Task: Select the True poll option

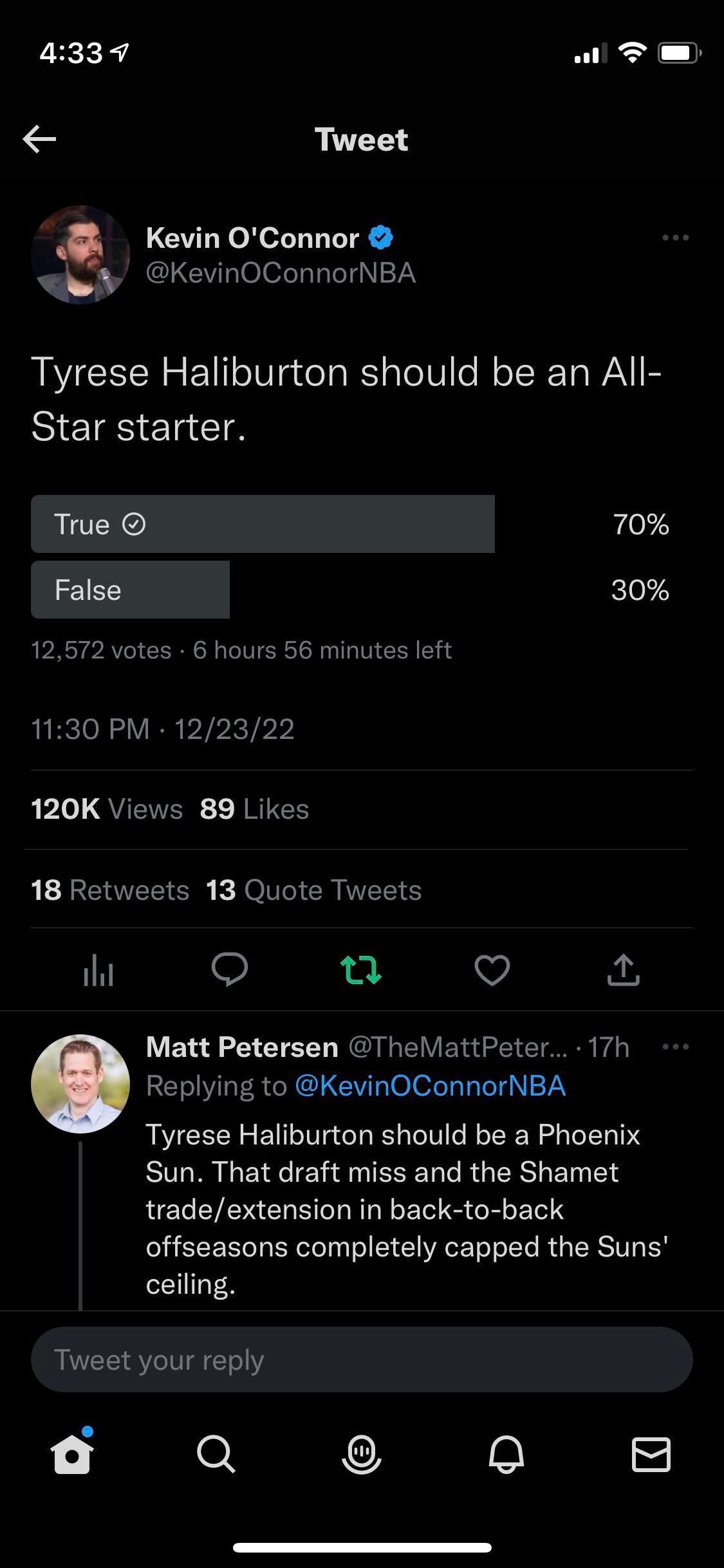Action: click(x=263, y=524)
